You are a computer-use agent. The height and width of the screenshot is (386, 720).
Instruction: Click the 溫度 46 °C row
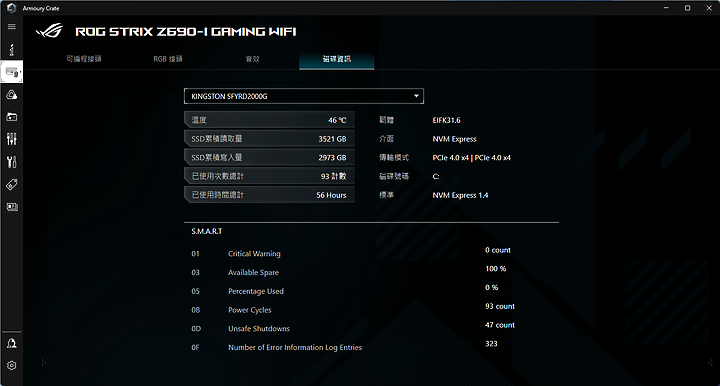[269, 120]
